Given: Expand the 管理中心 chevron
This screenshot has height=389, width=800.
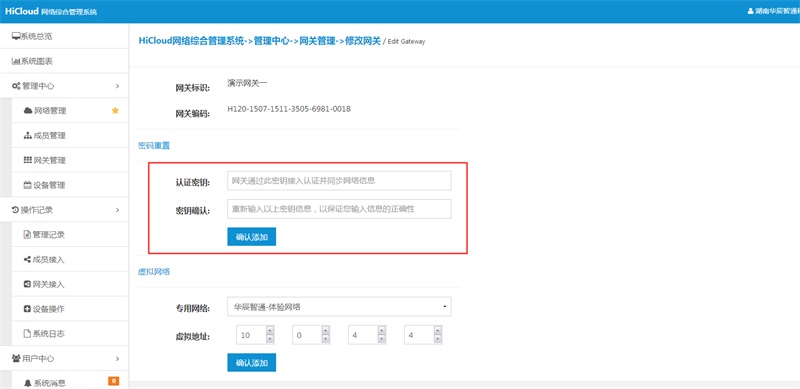Looking at the screenshot, I should pos(118,86).
